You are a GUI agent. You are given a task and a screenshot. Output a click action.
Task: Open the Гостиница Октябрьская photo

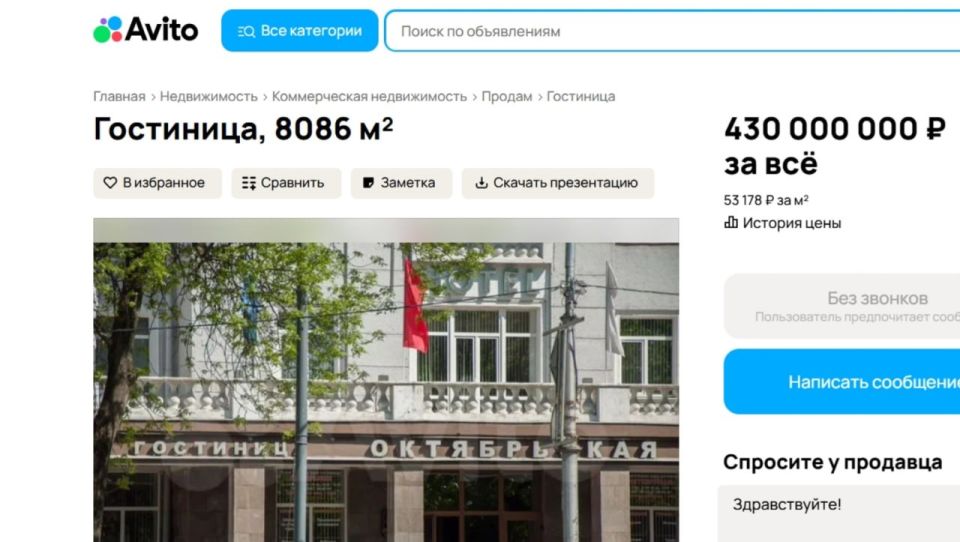(x=386, y=380)
